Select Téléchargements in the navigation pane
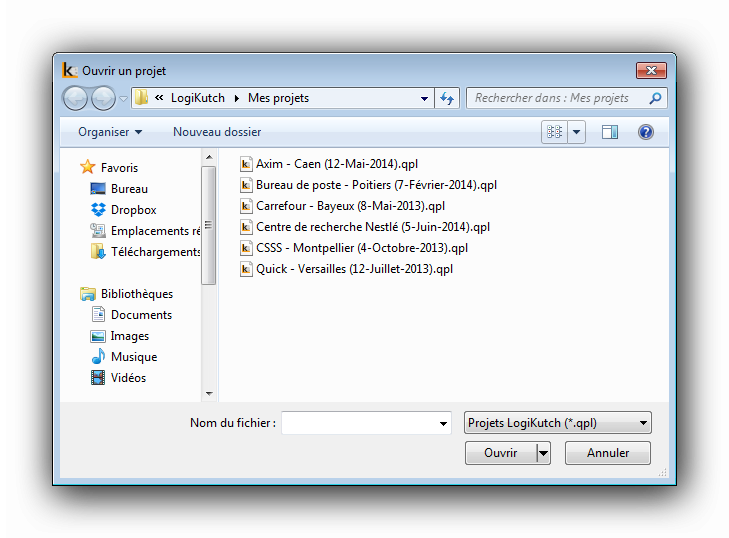 pos(155,252)
